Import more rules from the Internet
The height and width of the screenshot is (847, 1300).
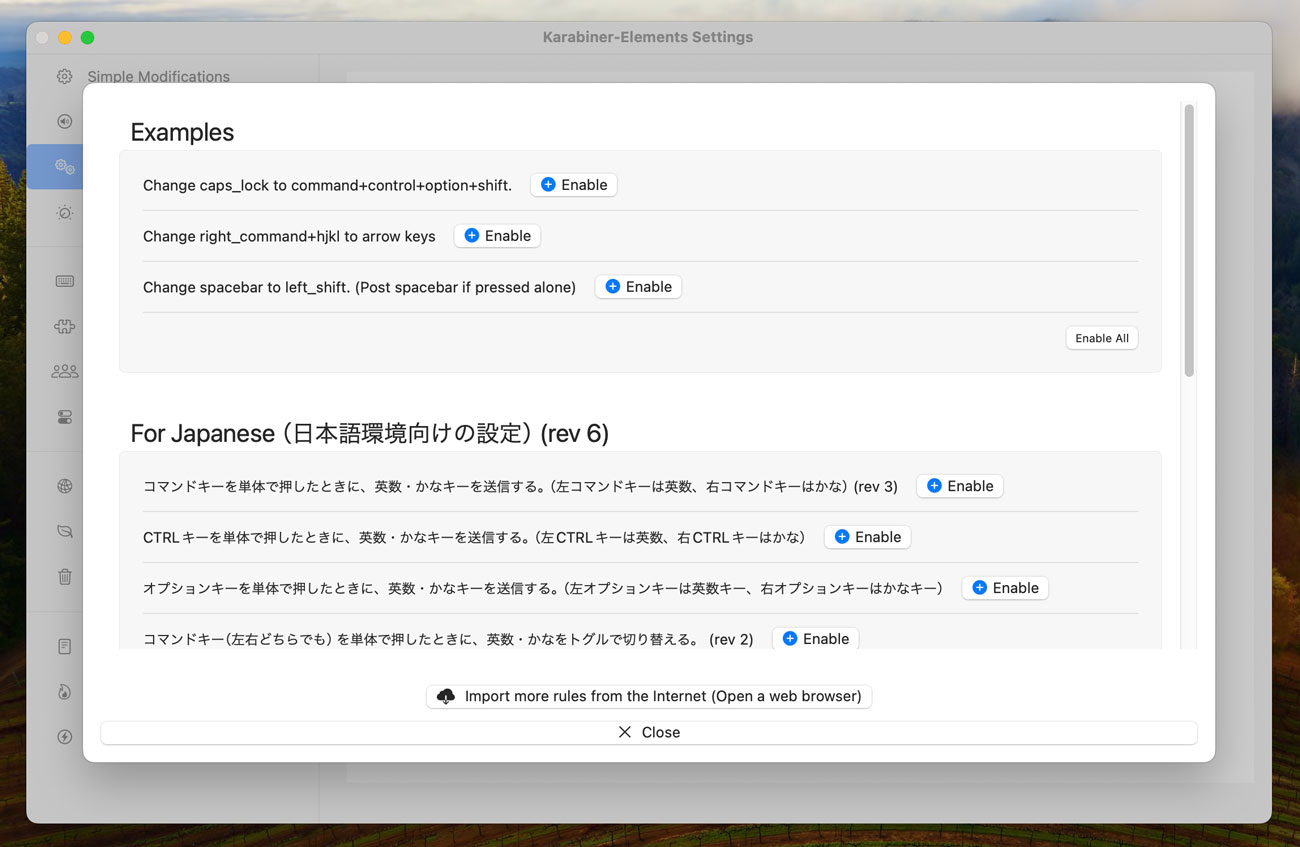[x=649, y=696]
